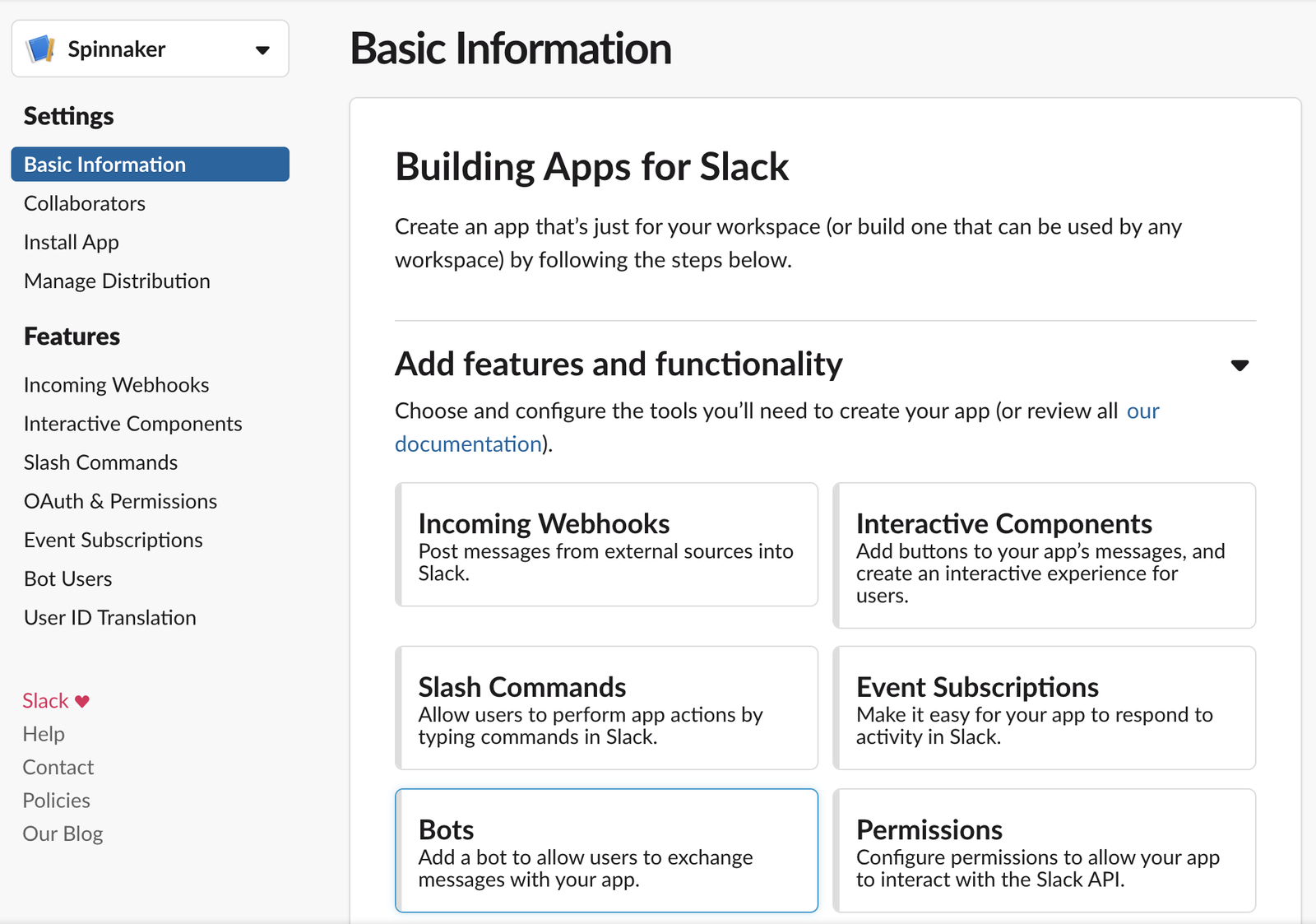Image resolution: width=1316 pixels, height=924 pixels.
Task: Select the Permissions feature card
Action: 1044,850
